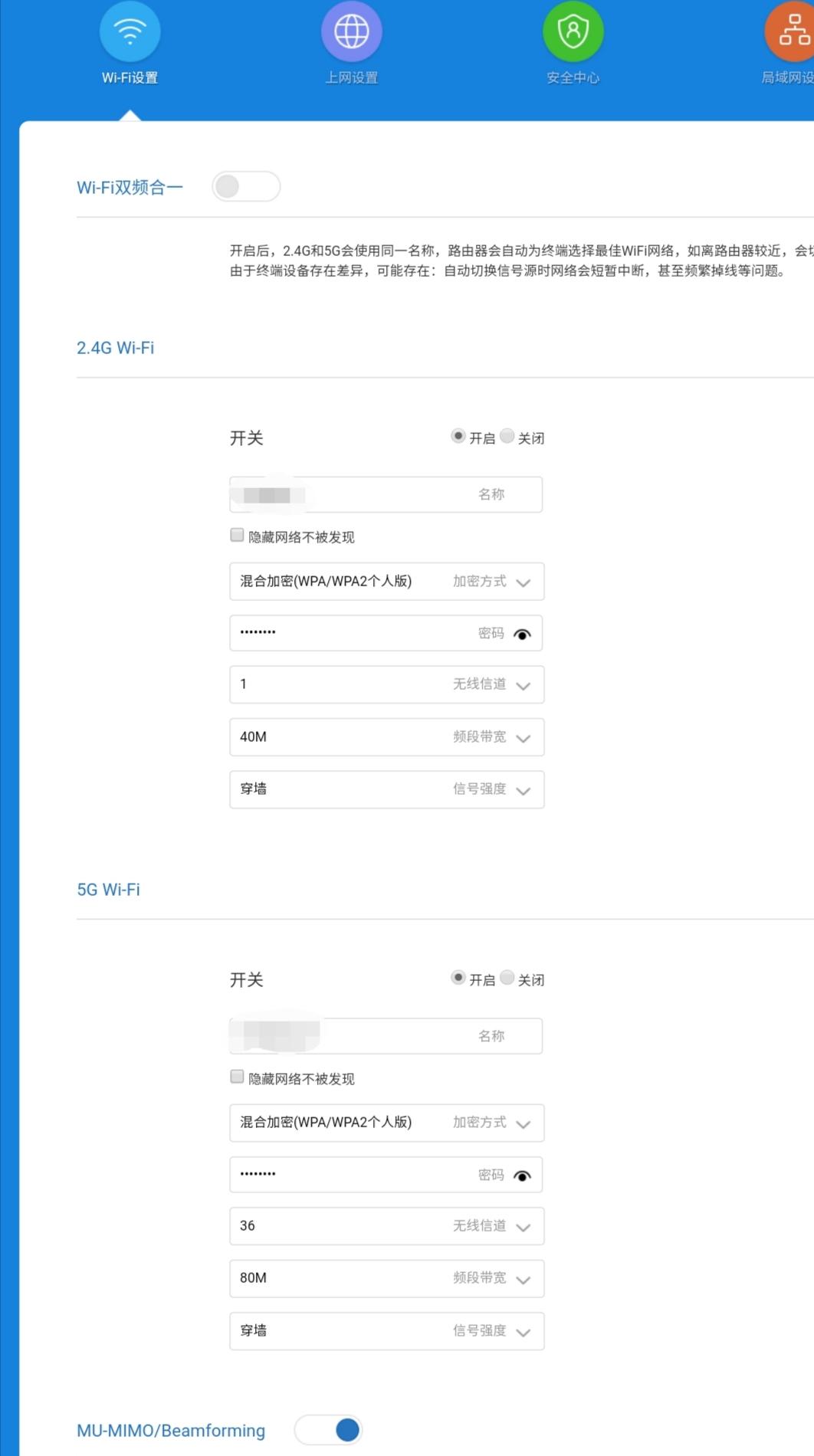
Task: Click the 5G Wi-Fi 密码 field
Action: pyautogui.click(x=386, y=1175)
